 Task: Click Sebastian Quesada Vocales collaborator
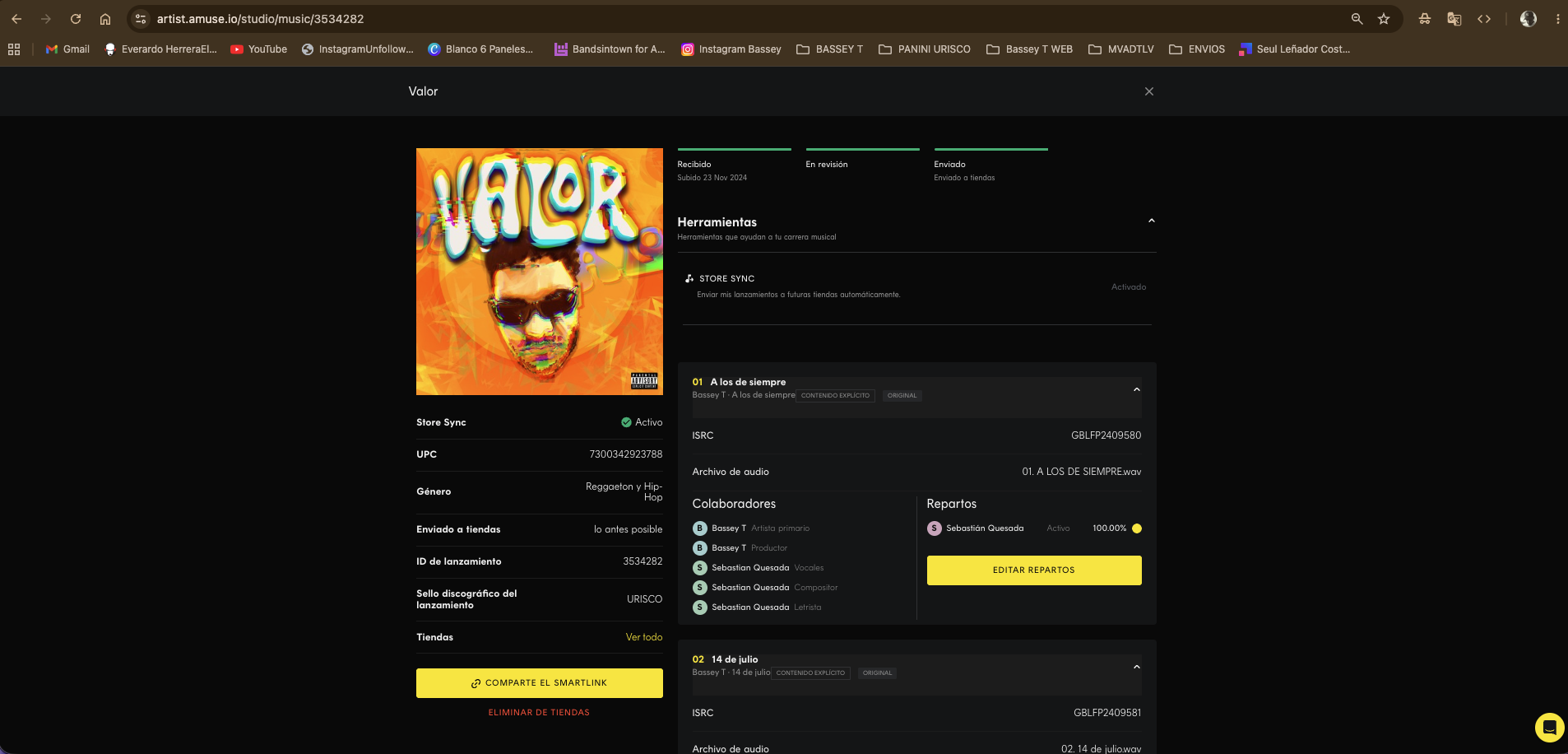click(758, 568)
